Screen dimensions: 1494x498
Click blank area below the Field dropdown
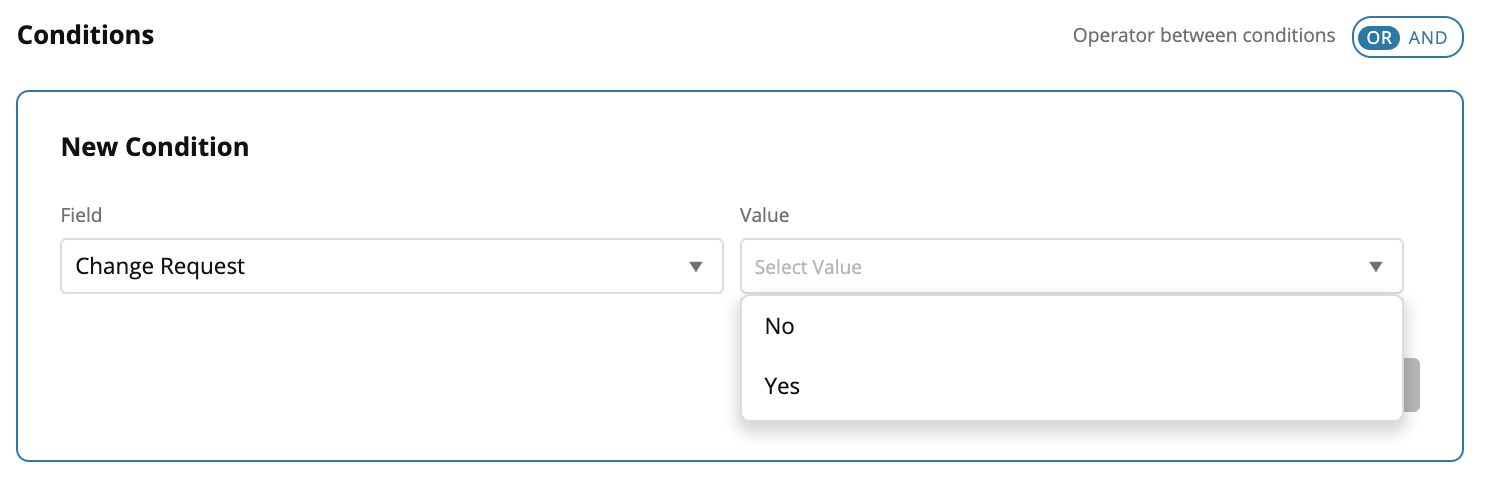[x=391, y=370]
